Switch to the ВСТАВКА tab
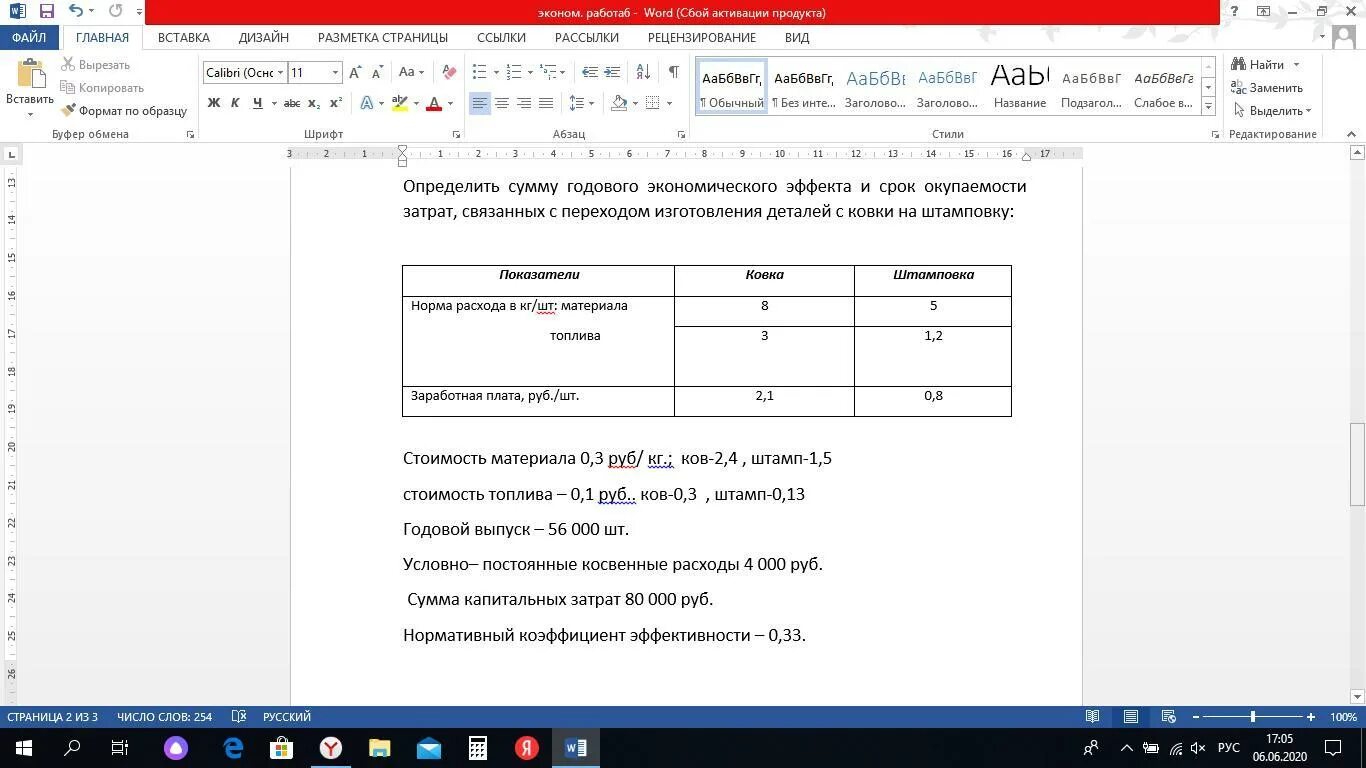 point(184,37)
